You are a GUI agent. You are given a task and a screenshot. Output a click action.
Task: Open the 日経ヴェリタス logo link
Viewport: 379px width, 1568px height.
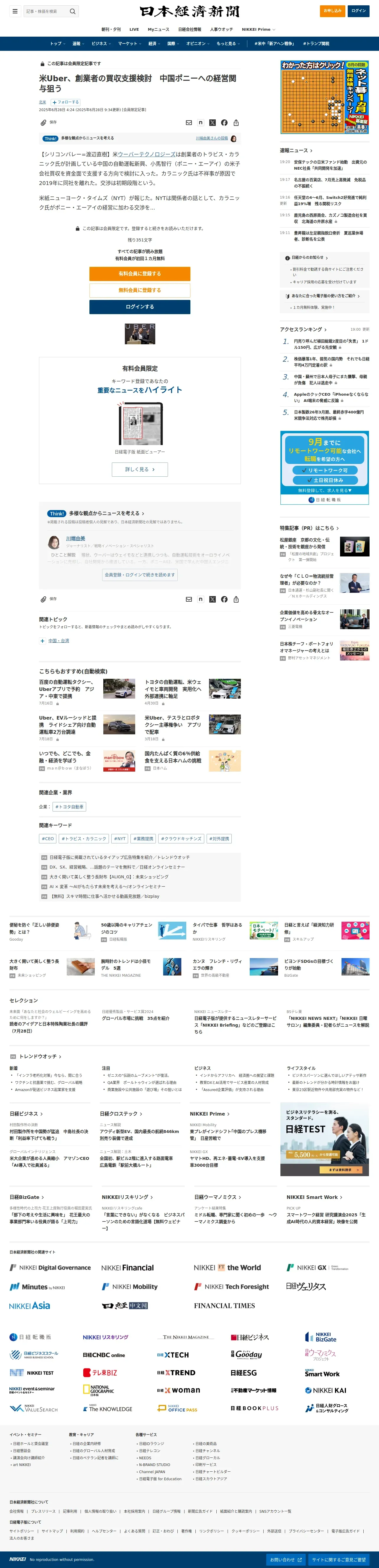click(306, 1286)
